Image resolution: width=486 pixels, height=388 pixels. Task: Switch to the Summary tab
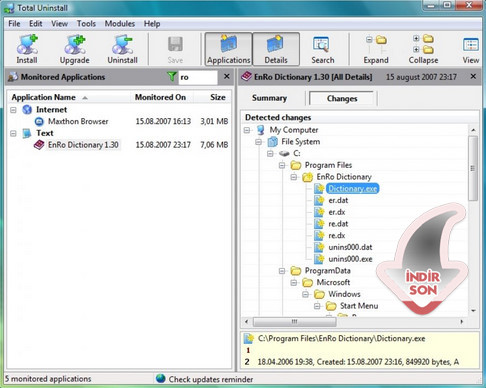click(269, 98)
